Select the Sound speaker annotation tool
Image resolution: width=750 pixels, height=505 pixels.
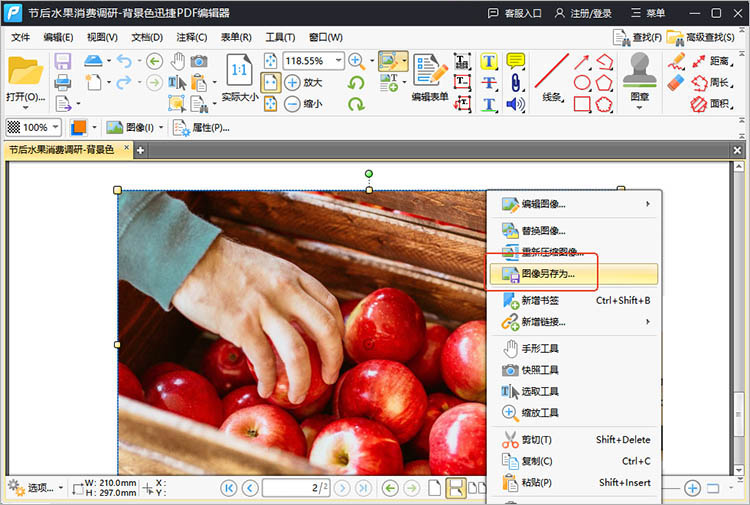[x=515, y=104]
